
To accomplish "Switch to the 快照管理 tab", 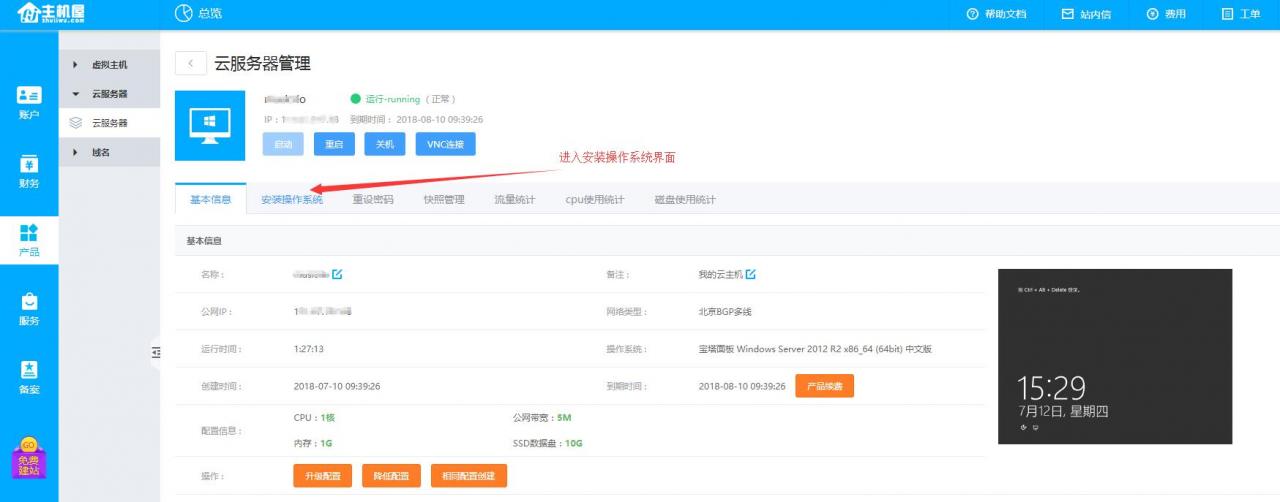I will (x=444, y=199).
